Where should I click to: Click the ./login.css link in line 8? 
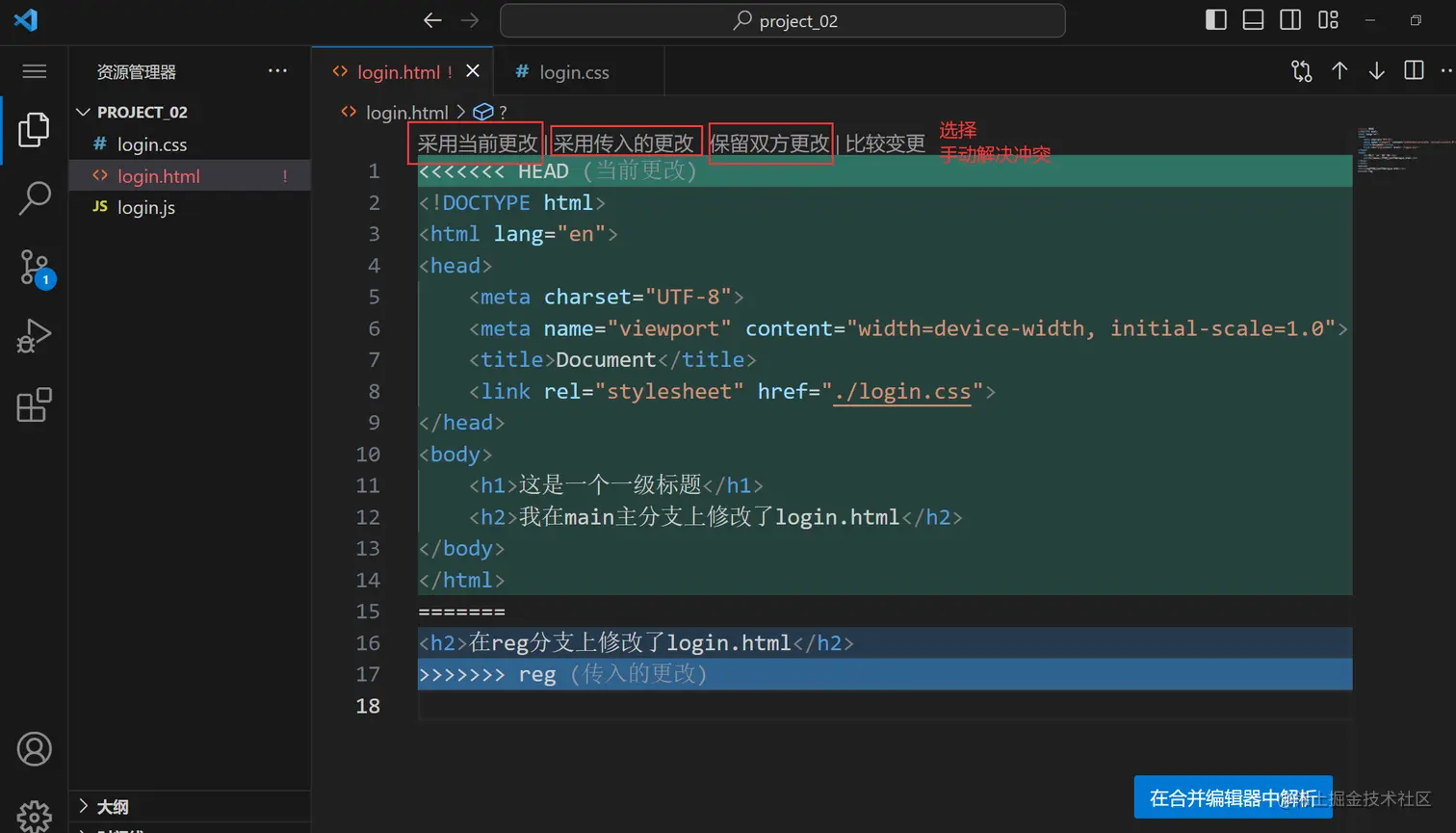pyautogui.click(x=902, y=392)
